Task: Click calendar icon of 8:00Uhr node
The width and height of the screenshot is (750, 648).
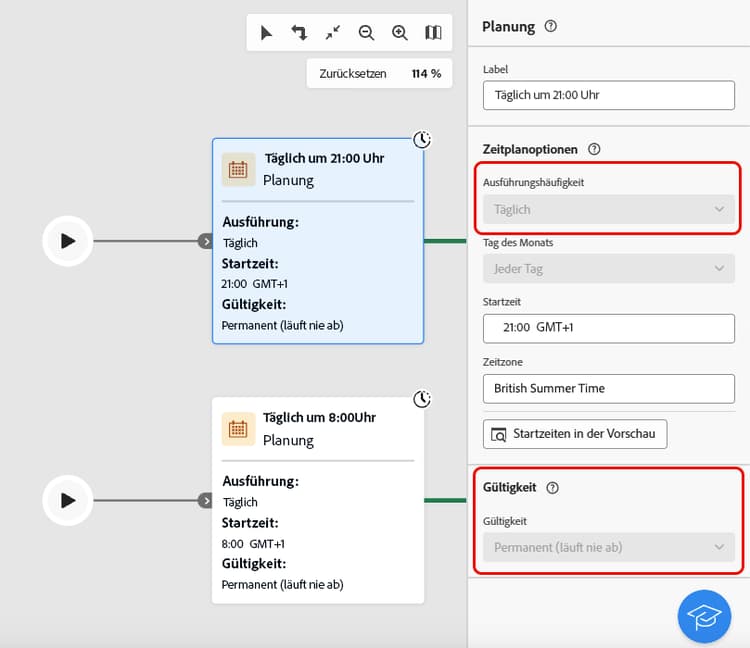Action: 238,429
